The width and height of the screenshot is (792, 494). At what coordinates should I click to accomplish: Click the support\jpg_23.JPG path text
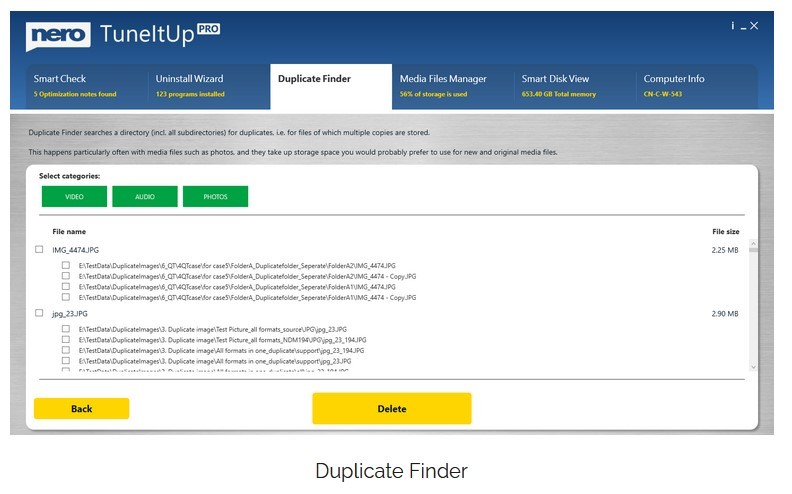(x=215, y=361)
